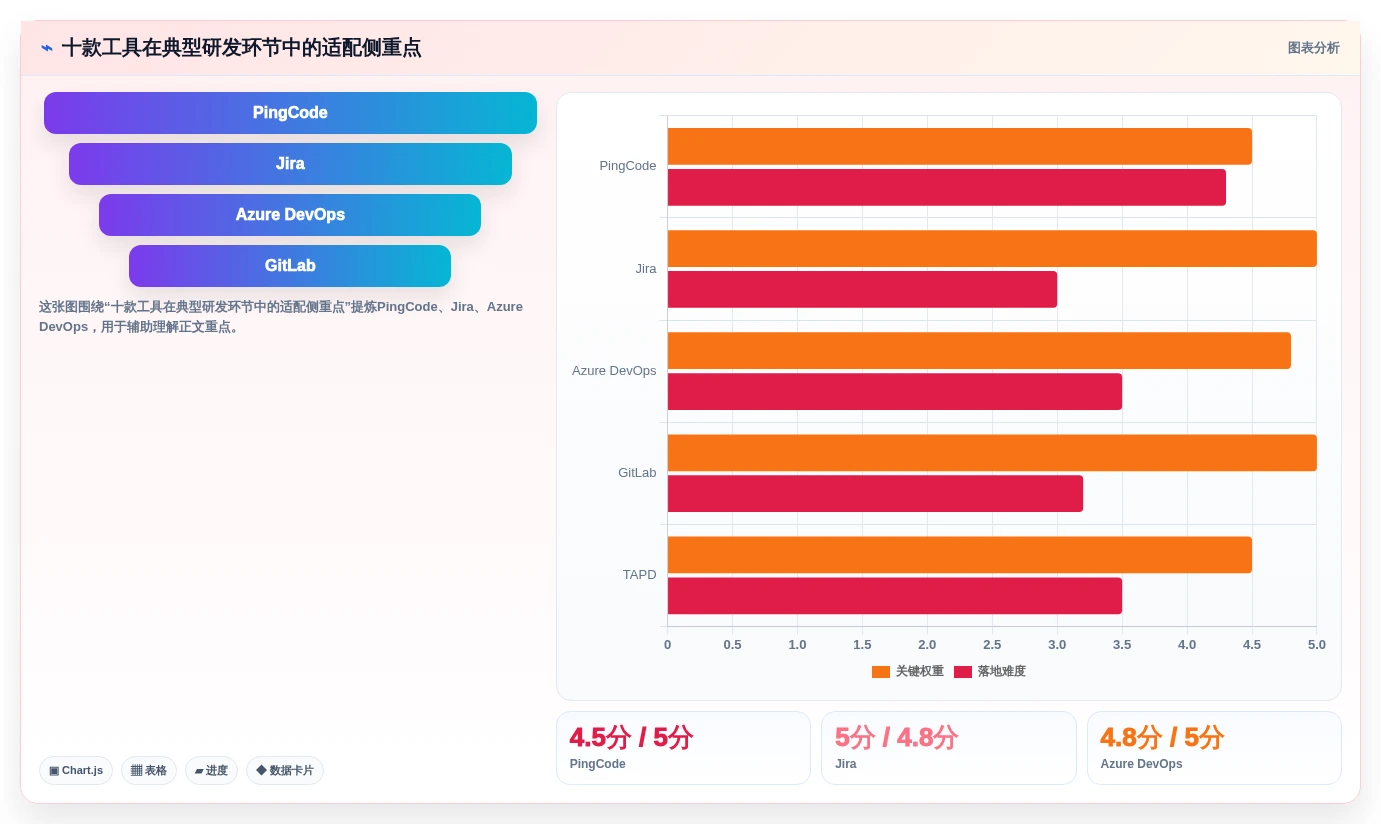Open the Azure DevOps 4.8分 / 5分 card
The image size is (1381, 824).
point(1214,748)
